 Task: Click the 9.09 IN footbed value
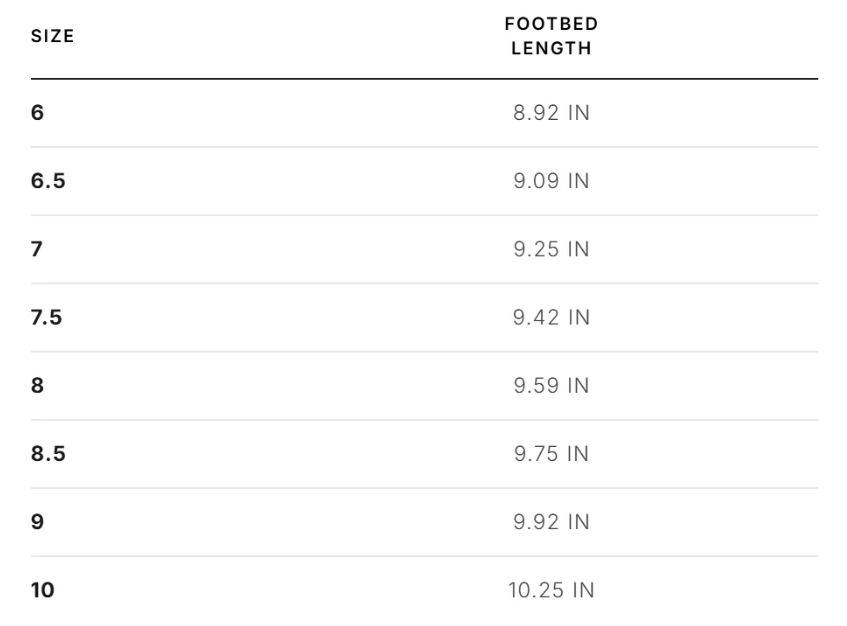(x=551, y=181)
